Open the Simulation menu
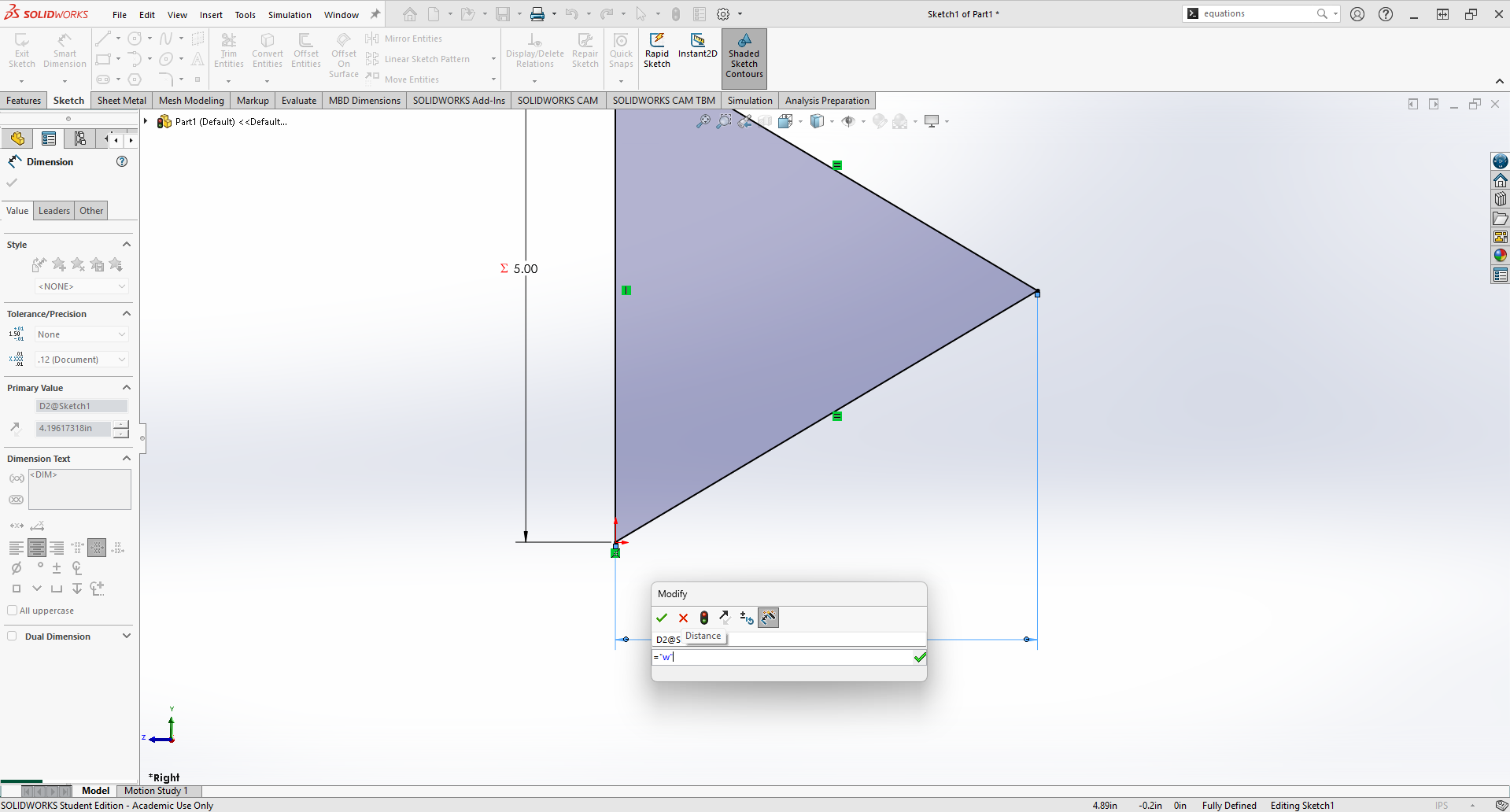Viewport: 1510px width, 812px height. point(290,14)
